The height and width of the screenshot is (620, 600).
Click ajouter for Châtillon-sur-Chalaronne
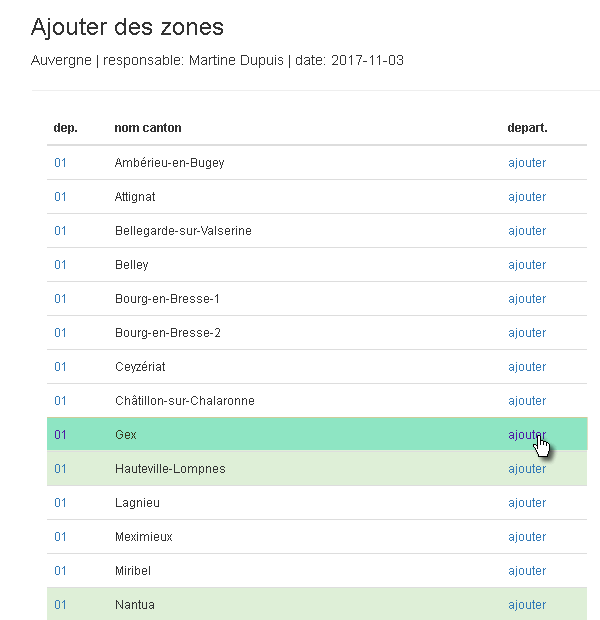coord(527,401)
